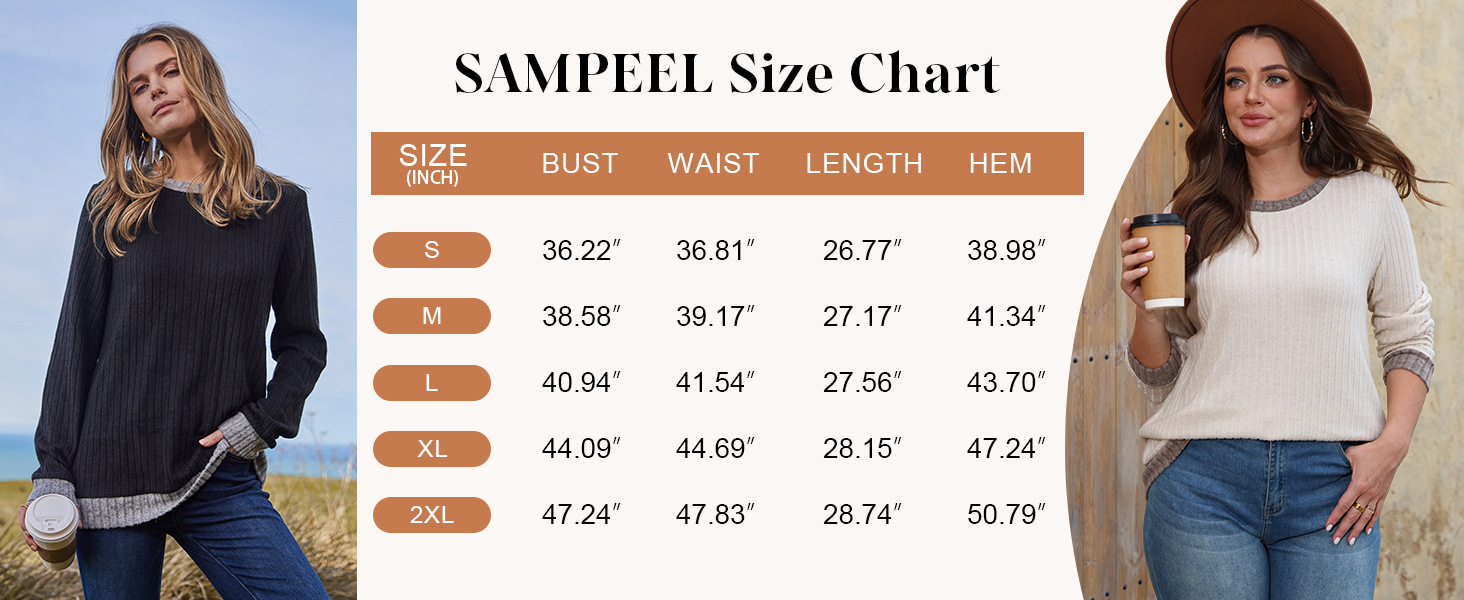This screenshot has width=1464, height=600.
Task: Click the L length value 27.56″
Action: point(862,383)
